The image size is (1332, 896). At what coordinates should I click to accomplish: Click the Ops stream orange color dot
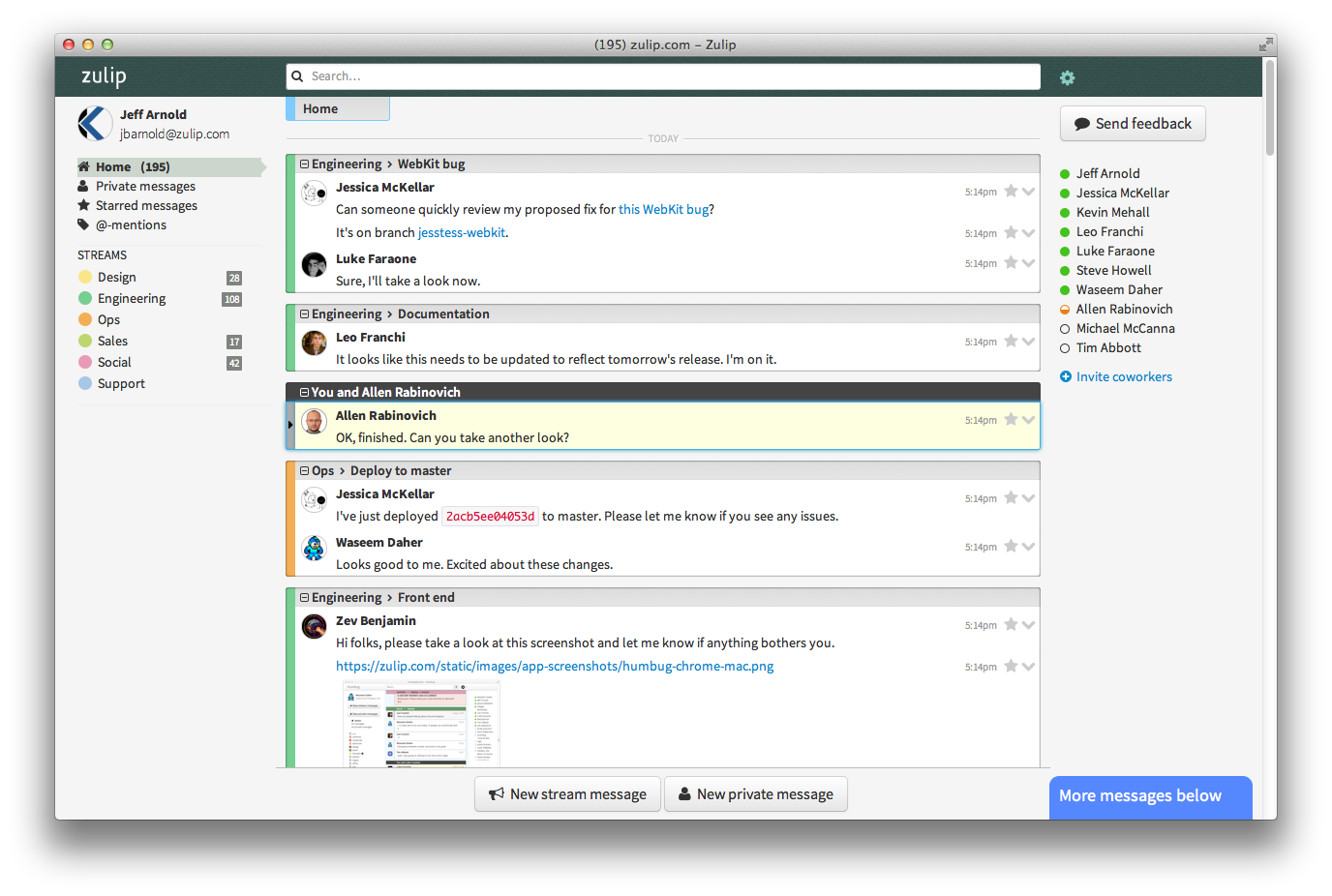85,319
